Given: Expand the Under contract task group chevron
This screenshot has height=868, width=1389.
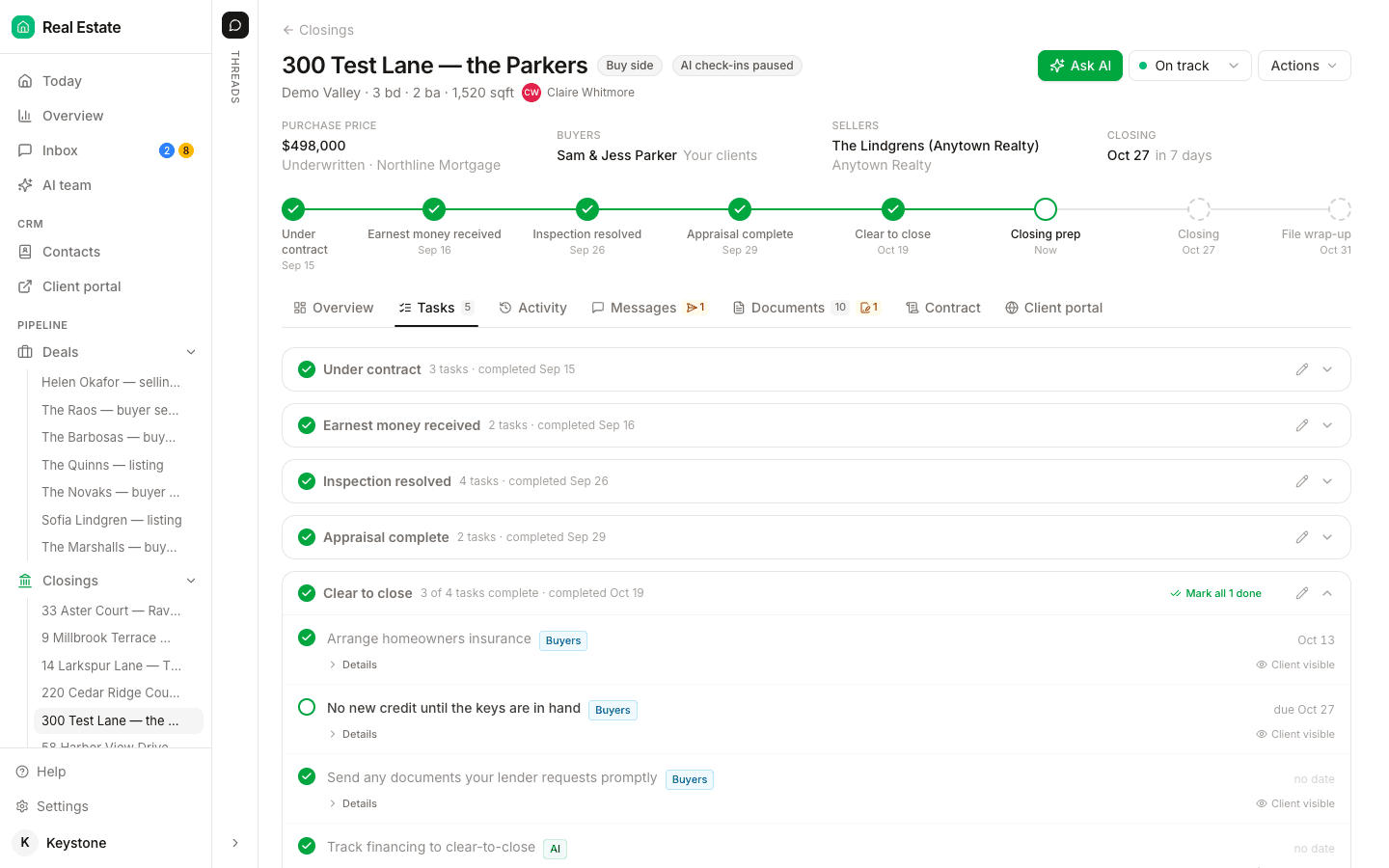Looking at the screenshot, I should pyautogui.click(x=1327, y=369).
